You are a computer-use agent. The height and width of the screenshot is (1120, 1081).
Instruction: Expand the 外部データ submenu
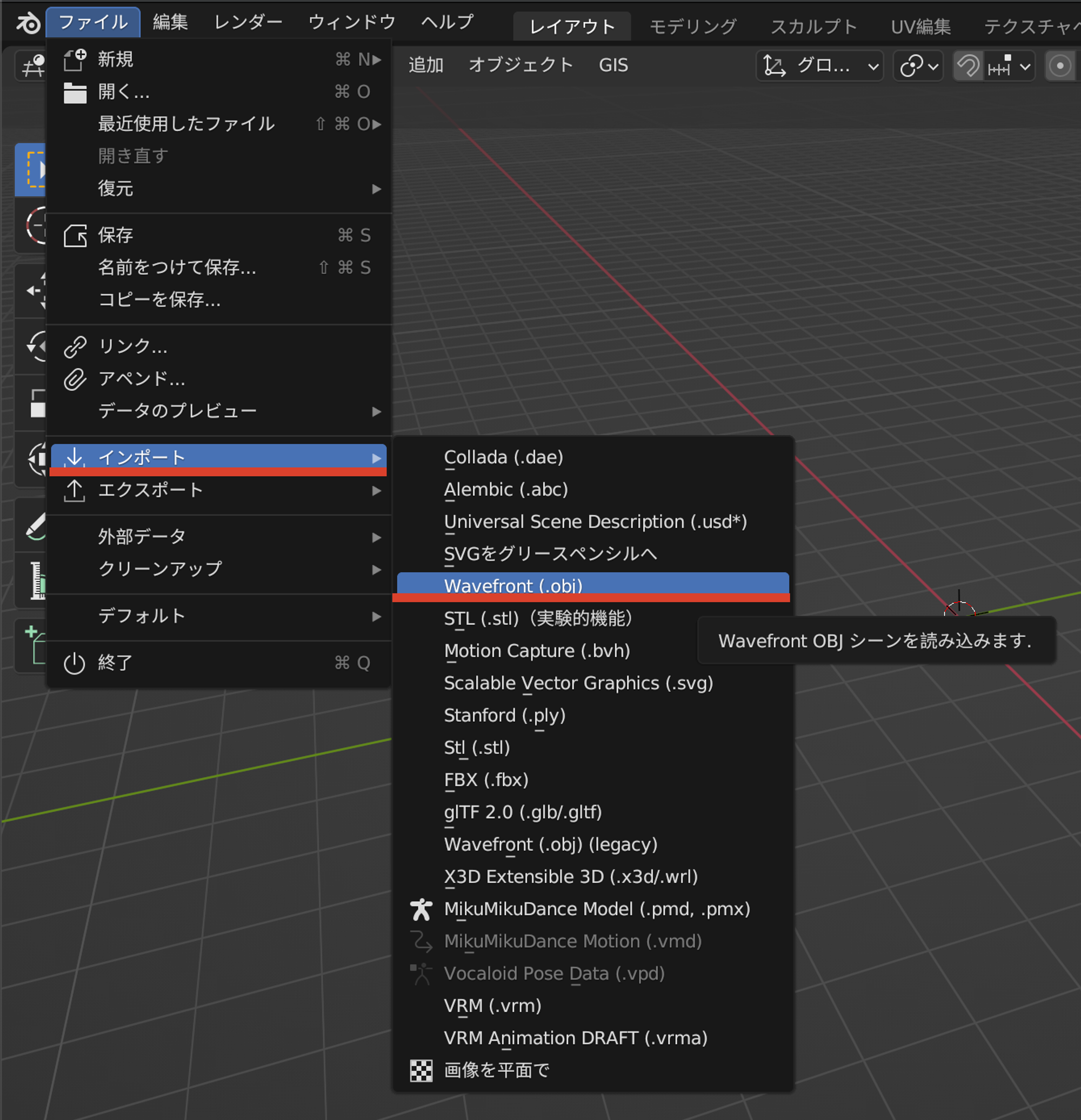(x=219, y=537)
